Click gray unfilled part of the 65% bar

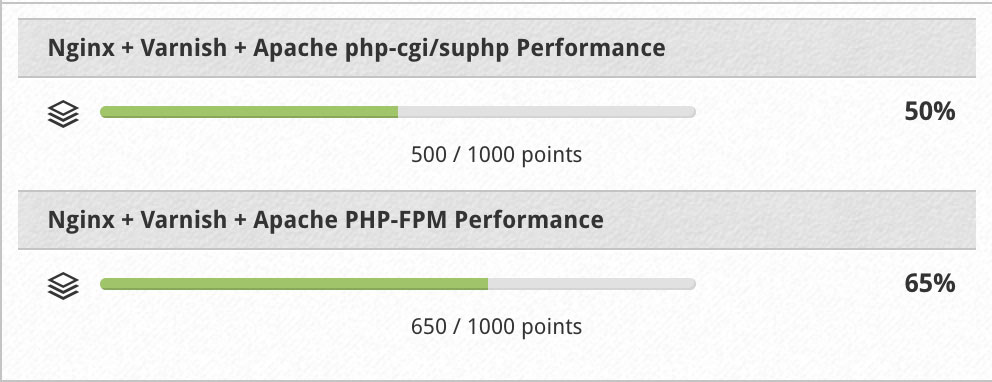click(x=592, y=285)
